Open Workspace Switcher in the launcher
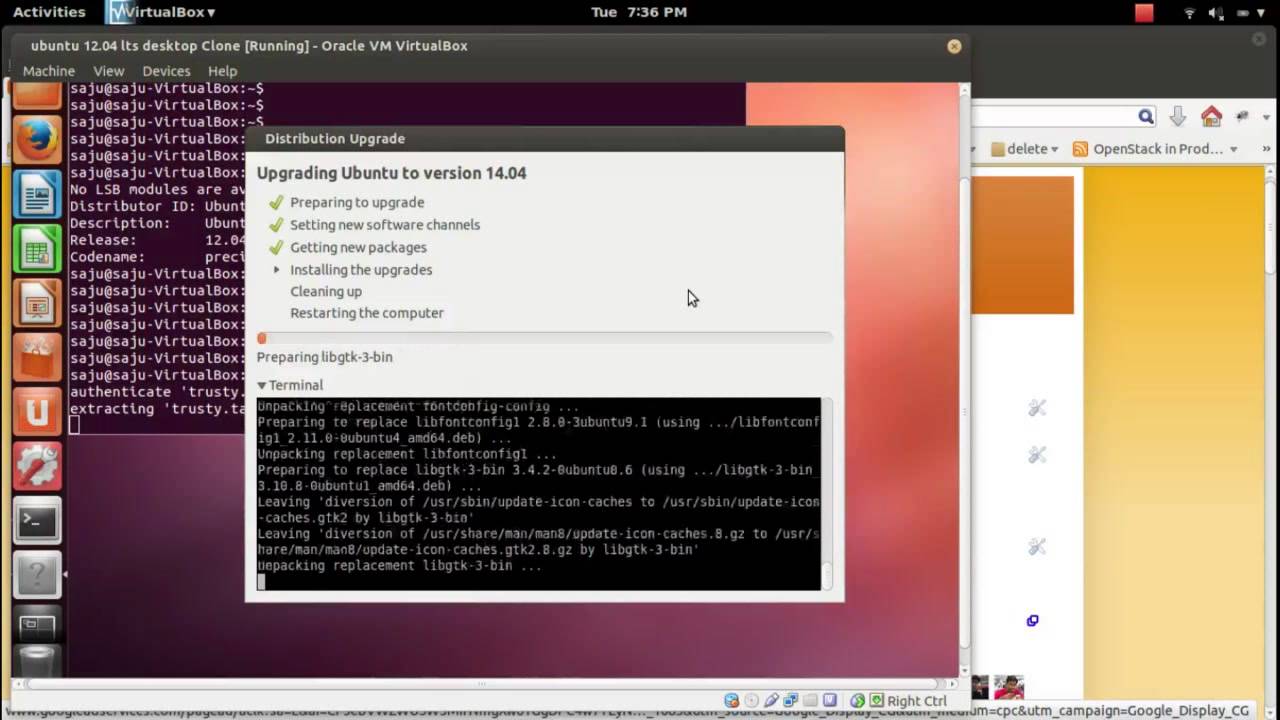1280x720 pixels. [37, 625]
